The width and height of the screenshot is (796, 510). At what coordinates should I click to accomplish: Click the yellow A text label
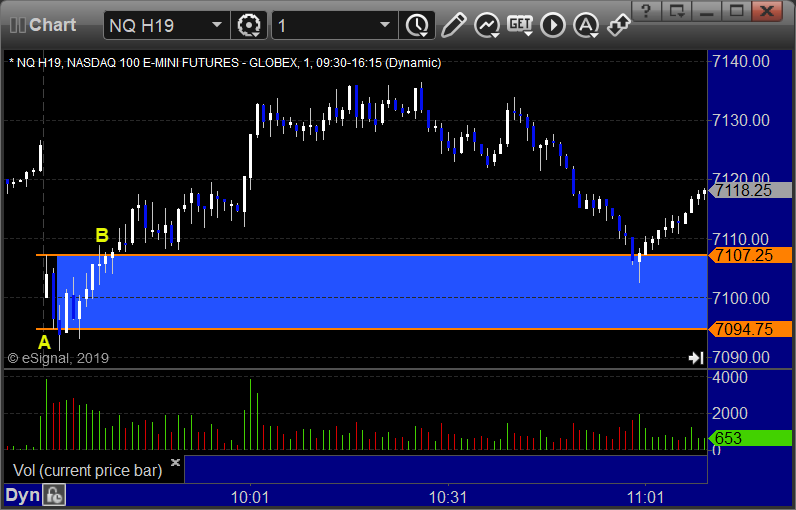(x=45, y=343)
